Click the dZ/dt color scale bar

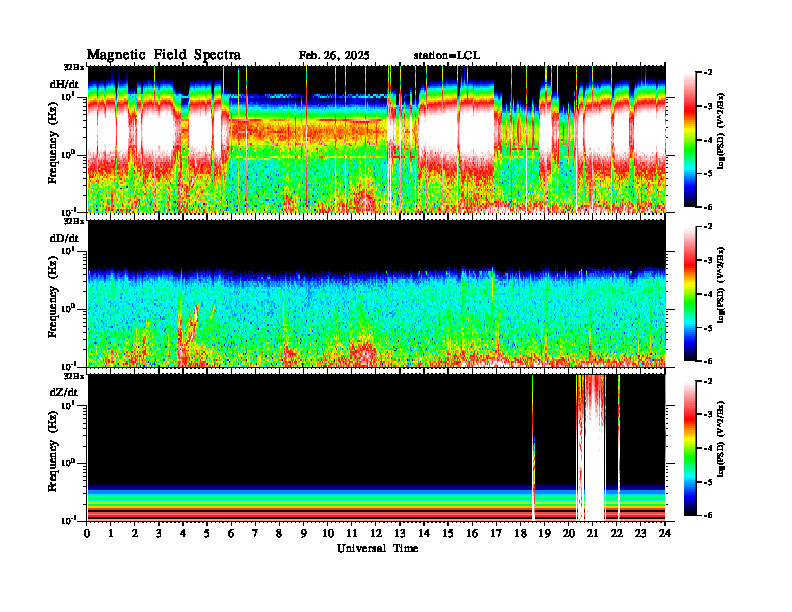[x=690, y=447]
